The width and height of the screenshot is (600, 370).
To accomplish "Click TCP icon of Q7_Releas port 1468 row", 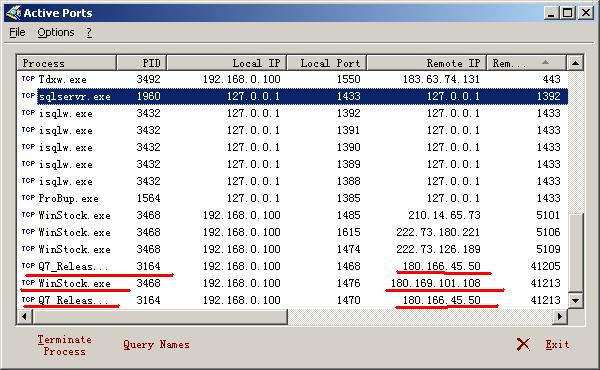I will click(28, 266).
